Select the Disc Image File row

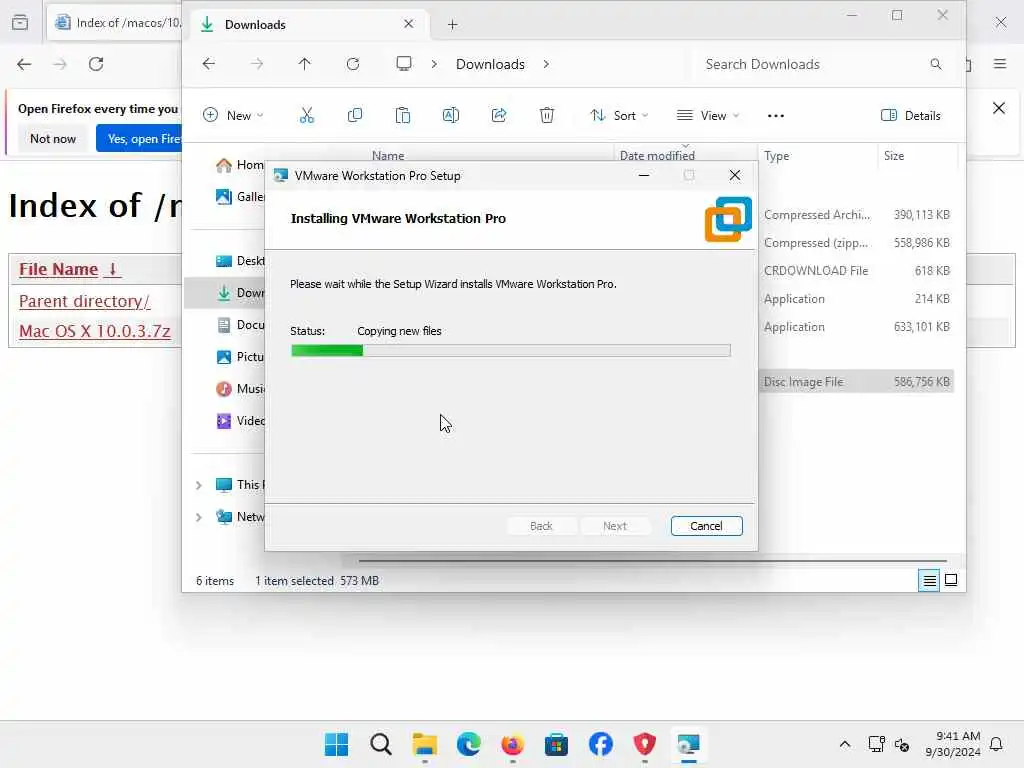click(856, 381)
